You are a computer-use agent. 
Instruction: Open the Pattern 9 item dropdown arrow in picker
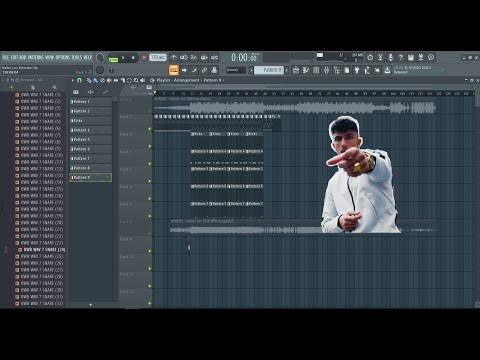coord(108,178)
